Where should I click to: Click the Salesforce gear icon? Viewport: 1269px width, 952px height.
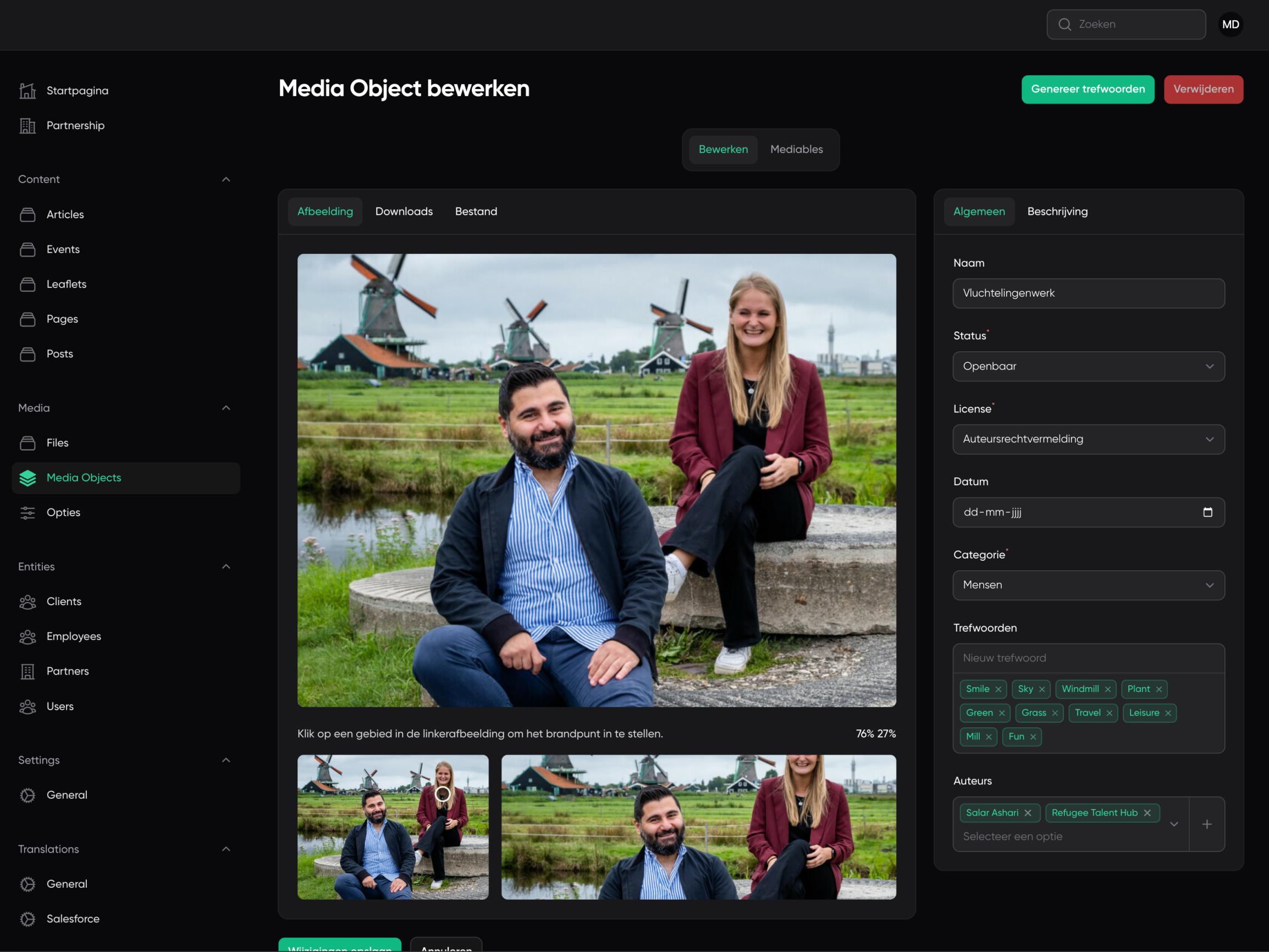[x=27, y=918]
